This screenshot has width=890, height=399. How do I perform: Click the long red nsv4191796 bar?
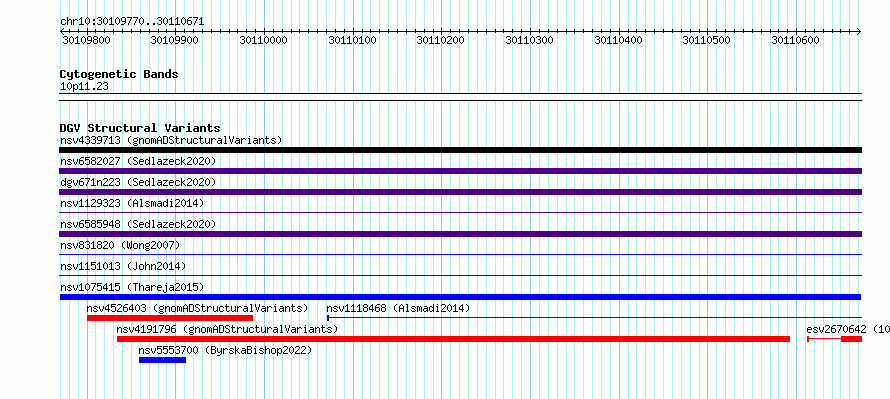coord(454,339)
